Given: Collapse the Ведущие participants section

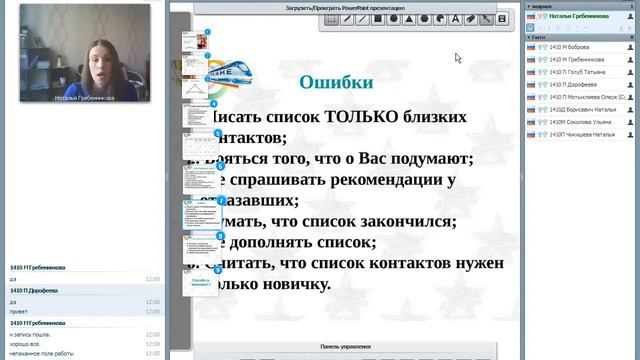Looking at the screenshot, I should (x=529, y=7).
